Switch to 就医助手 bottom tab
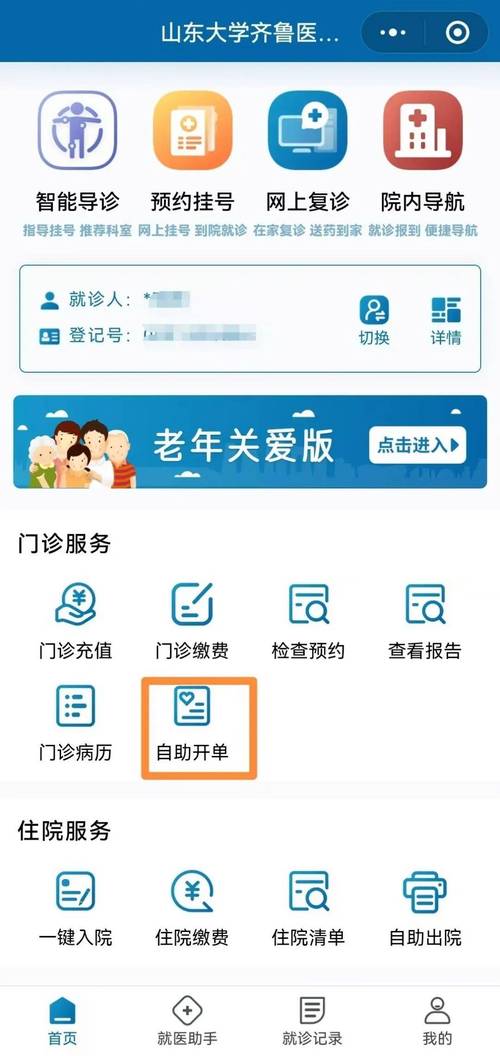This screenshot has width=500, height=1056. (187, 1021)
